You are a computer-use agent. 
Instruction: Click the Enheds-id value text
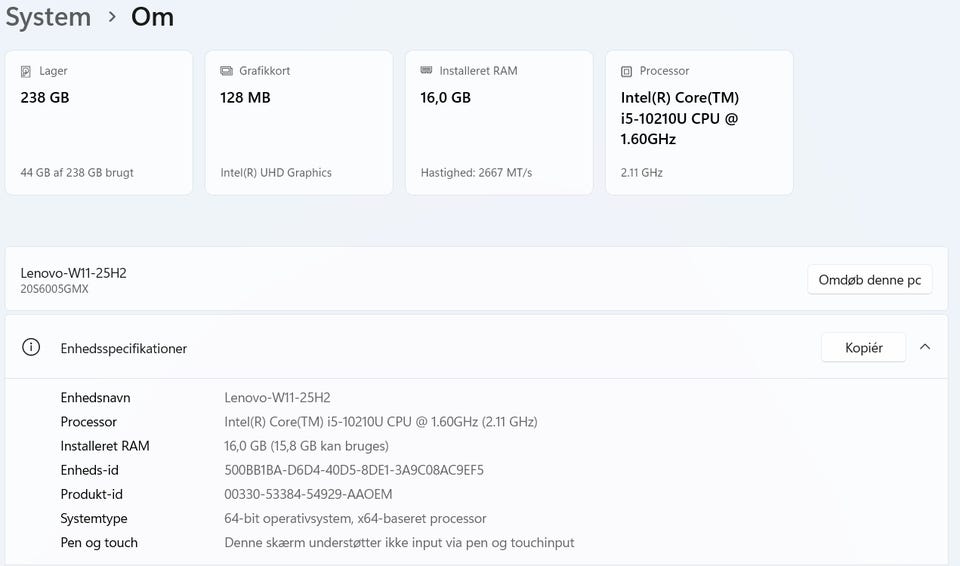(x=354, y=470)
